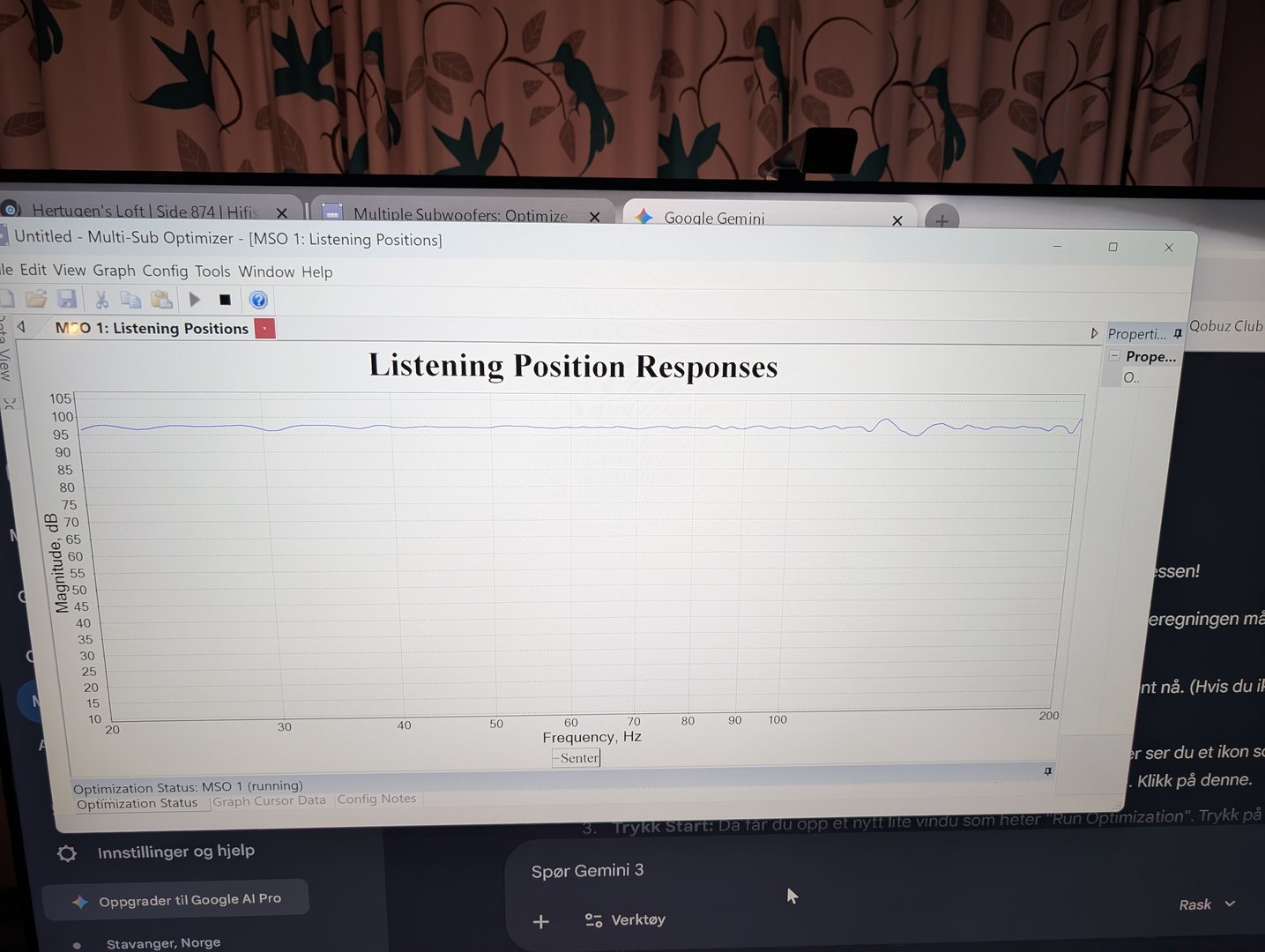The width and height of the screenshot is (1265, 952).
Task: Switch to the Optimization Status tab
Action: point(137,803)
